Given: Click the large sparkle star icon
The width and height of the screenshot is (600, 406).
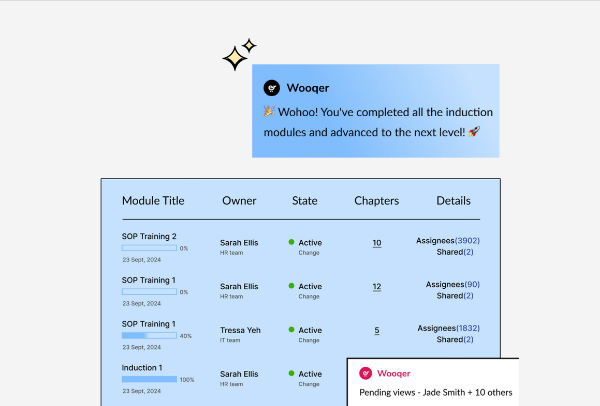Looking at the screenshot, I should click(235, 59).
